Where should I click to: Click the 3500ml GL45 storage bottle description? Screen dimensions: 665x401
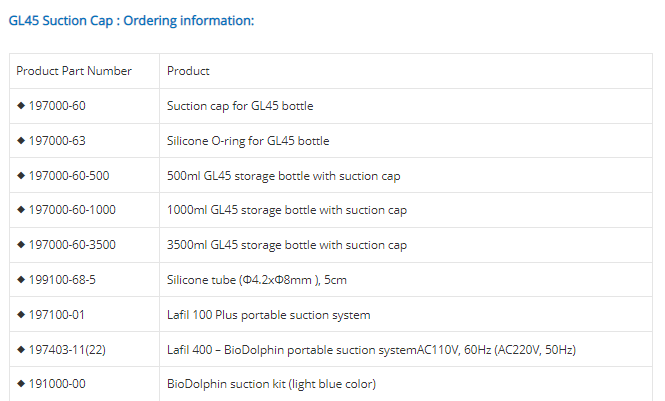[x=286, y=245]
